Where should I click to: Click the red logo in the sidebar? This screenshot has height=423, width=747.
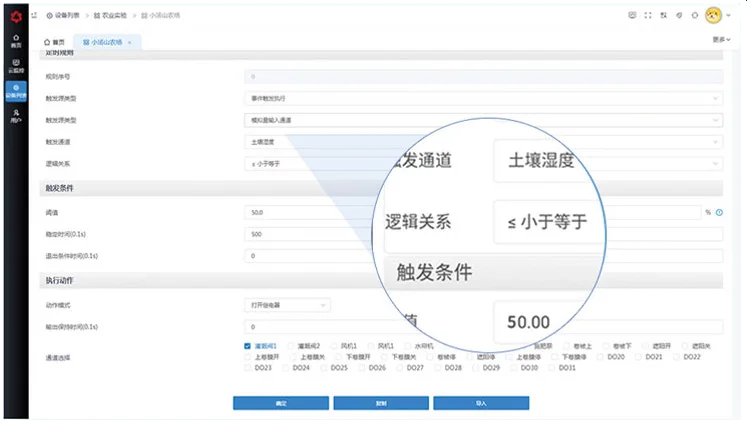(16, 17)
